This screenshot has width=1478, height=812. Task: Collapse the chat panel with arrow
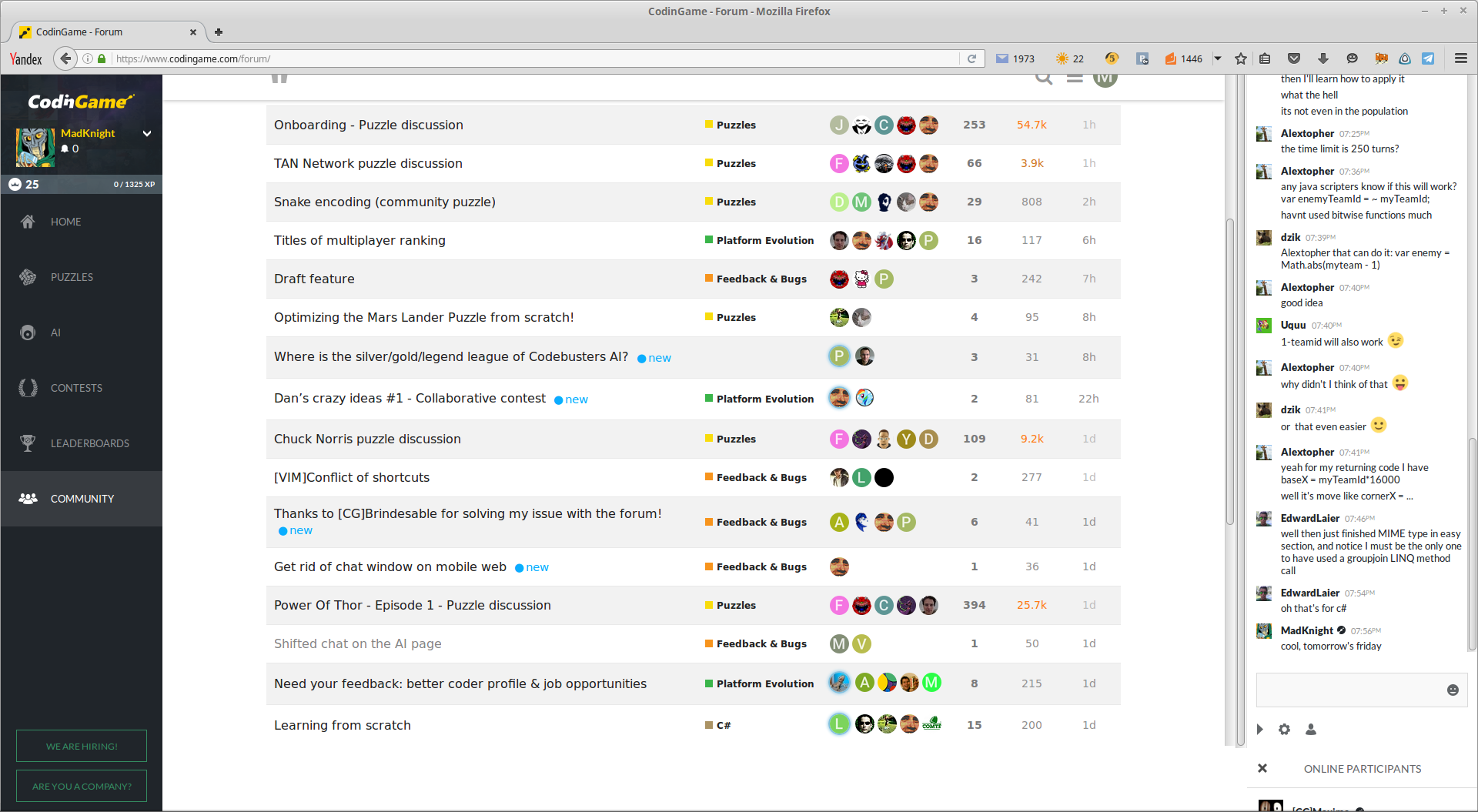[1260, 730]
